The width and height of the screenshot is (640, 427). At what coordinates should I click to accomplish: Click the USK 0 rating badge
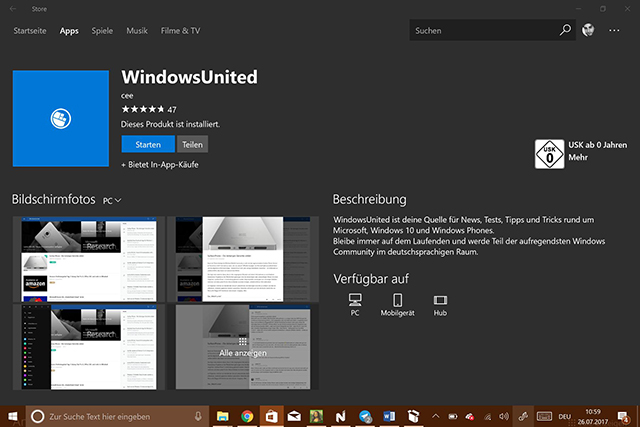click(x=549, y=154)
